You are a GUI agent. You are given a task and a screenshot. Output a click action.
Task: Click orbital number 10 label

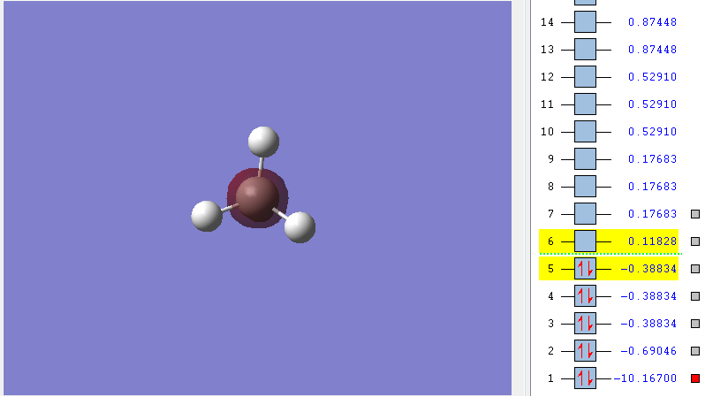click(547, 132)
